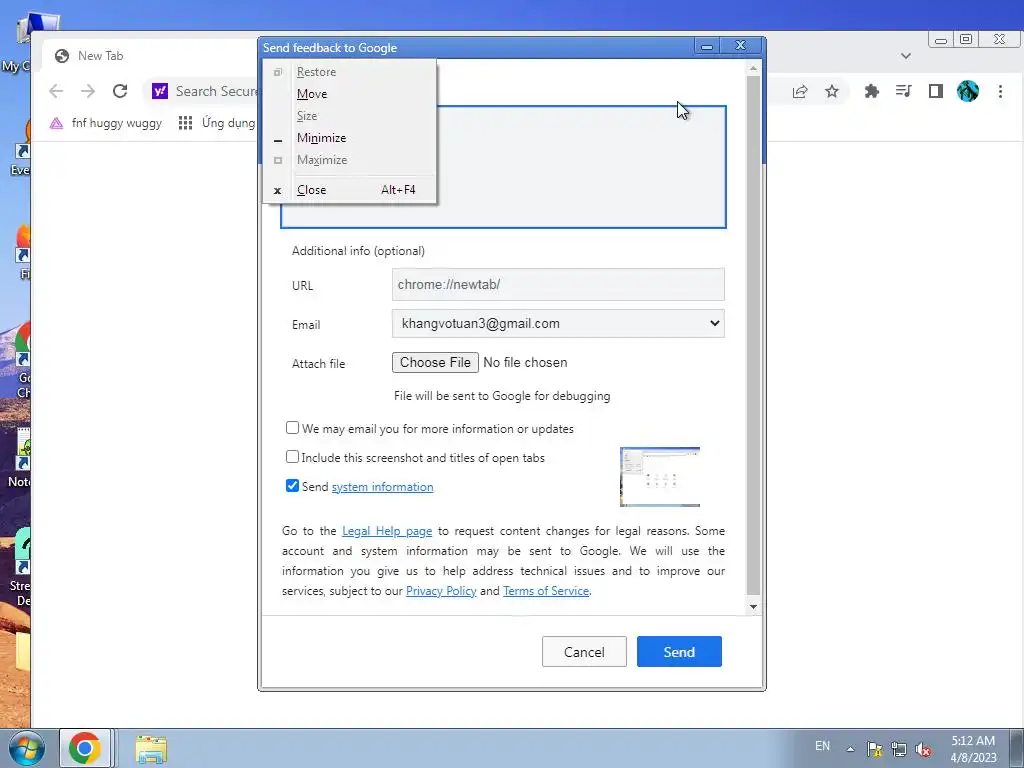Open the clock showing 5:12 AM
The image size is (1024, 768).
[x=973, y=749]
